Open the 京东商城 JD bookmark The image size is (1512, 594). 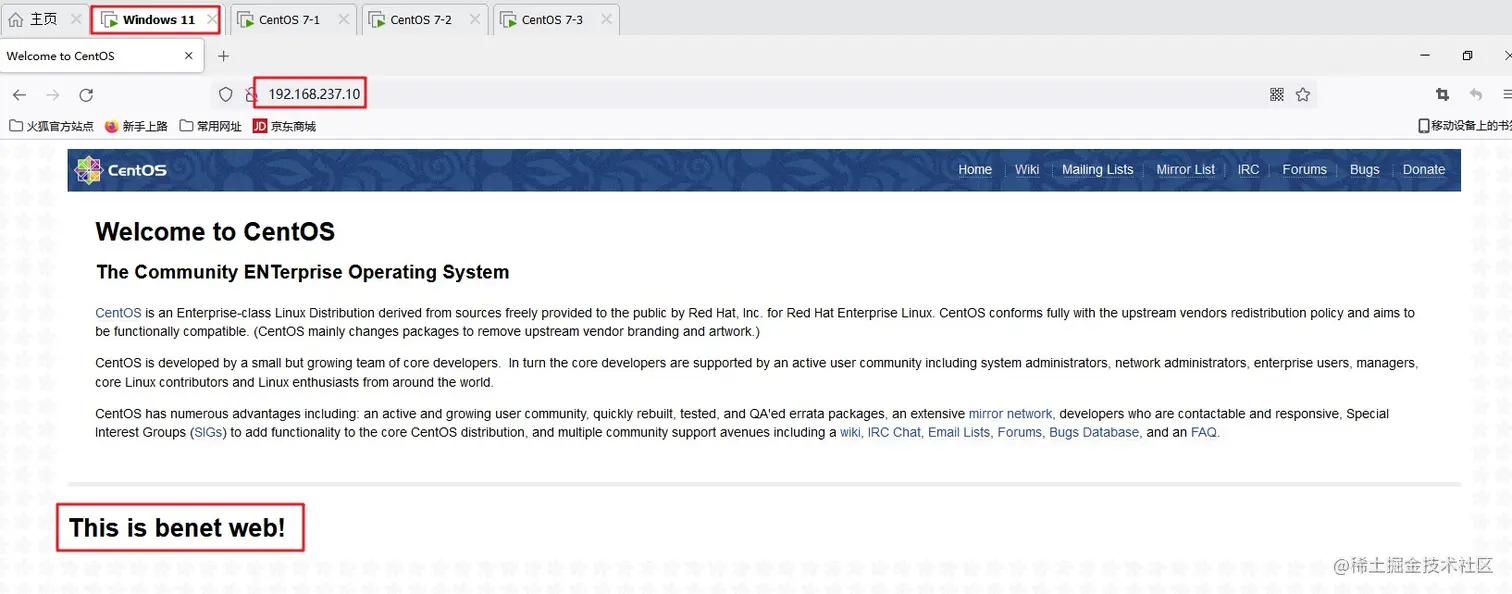pyautogui.click(x=284, y=126)
